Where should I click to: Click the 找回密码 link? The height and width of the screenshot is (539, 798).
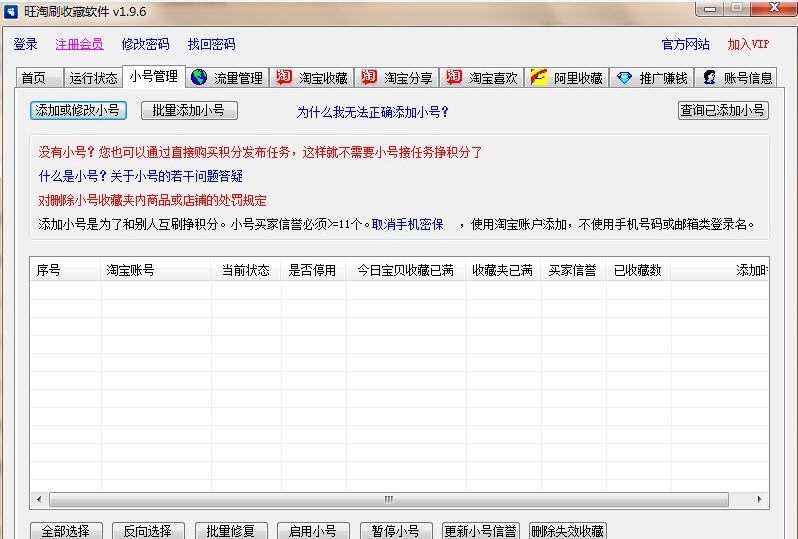click(x=212, y=44)
